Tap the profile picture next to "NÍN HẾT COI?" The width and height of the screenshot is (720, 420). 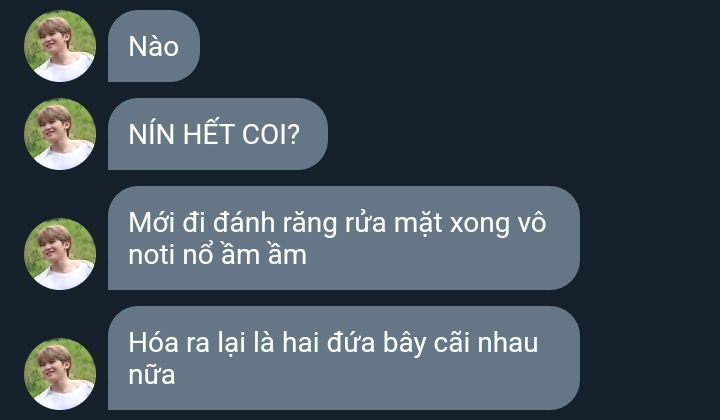tap(60, 134)
